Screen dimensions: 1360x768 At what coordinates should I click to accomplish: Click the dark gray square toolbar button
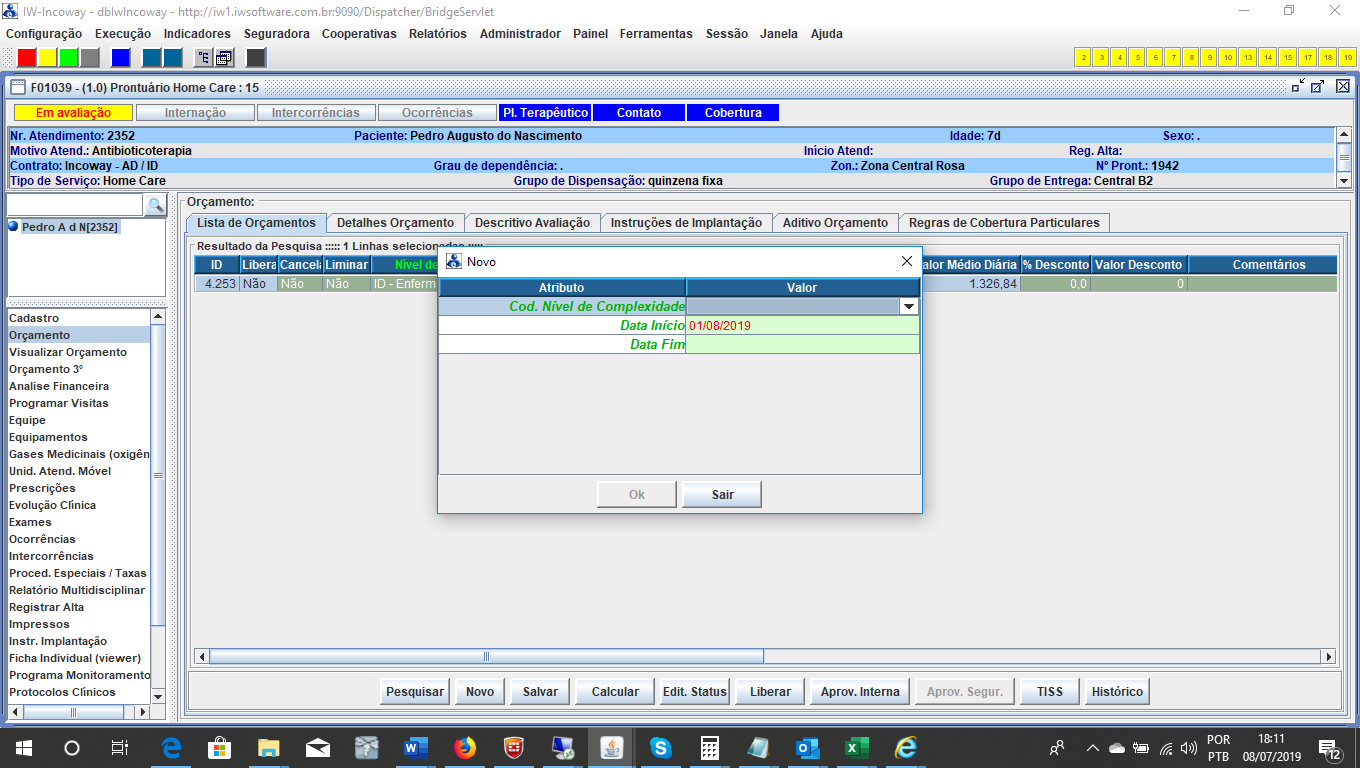(x=256, y=57)
